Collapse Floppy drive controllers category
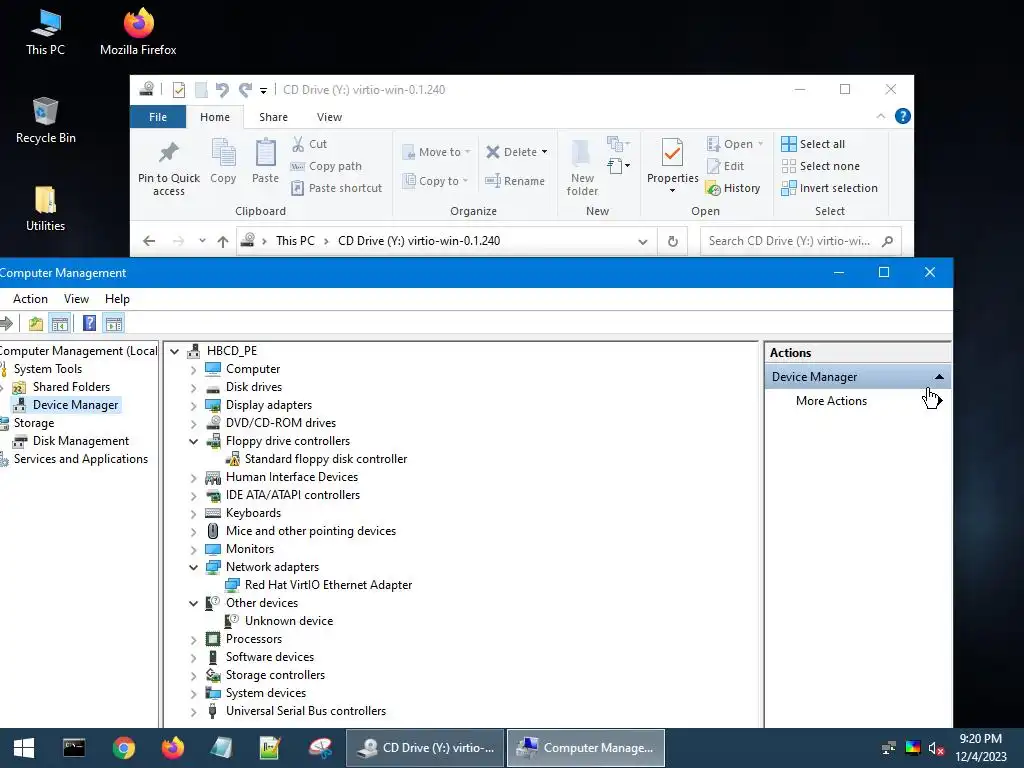The image size is (1024, 768). click(193, 441)
